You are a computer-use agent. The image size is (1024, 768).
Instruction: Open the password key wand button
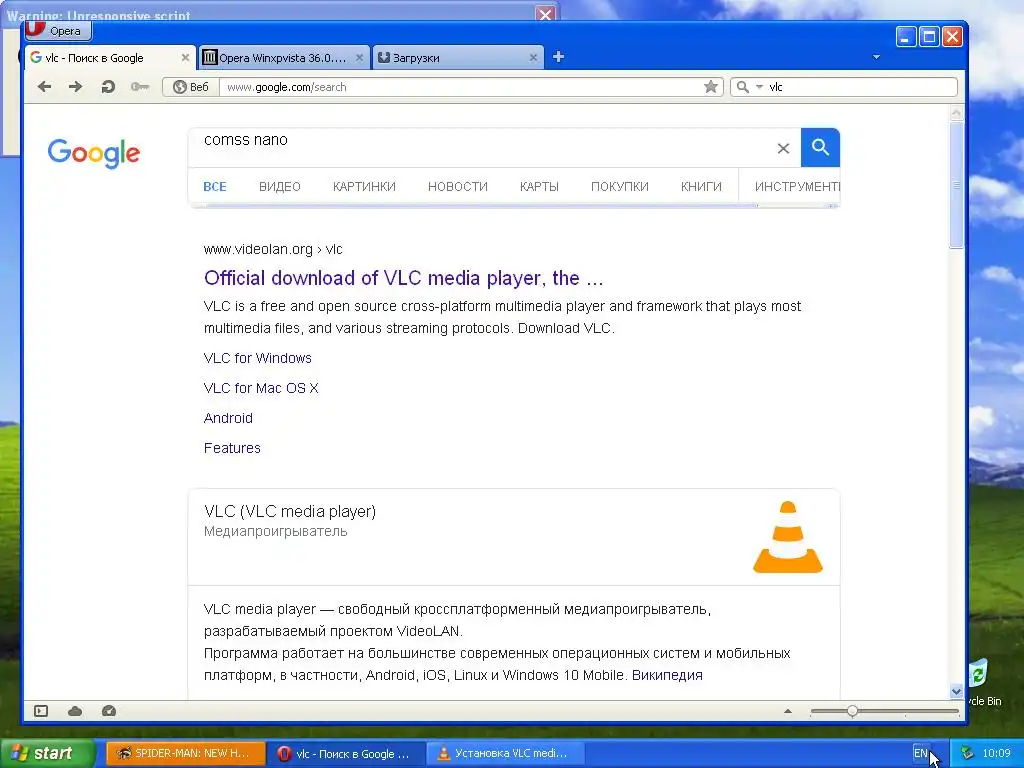click(x=140, y=87)
